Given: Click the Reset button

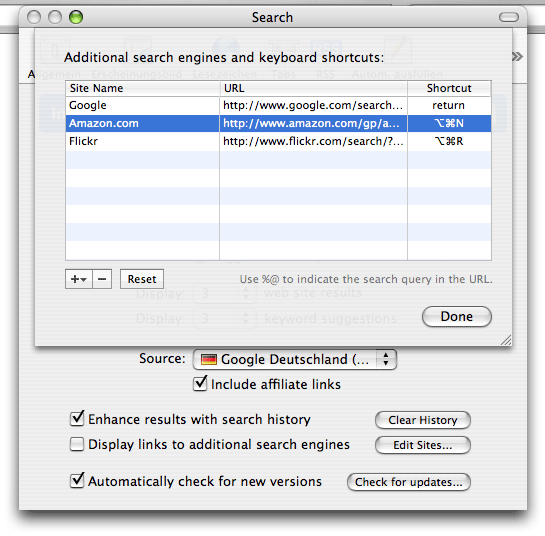Looking at the screenshot, I should (142, 279).
